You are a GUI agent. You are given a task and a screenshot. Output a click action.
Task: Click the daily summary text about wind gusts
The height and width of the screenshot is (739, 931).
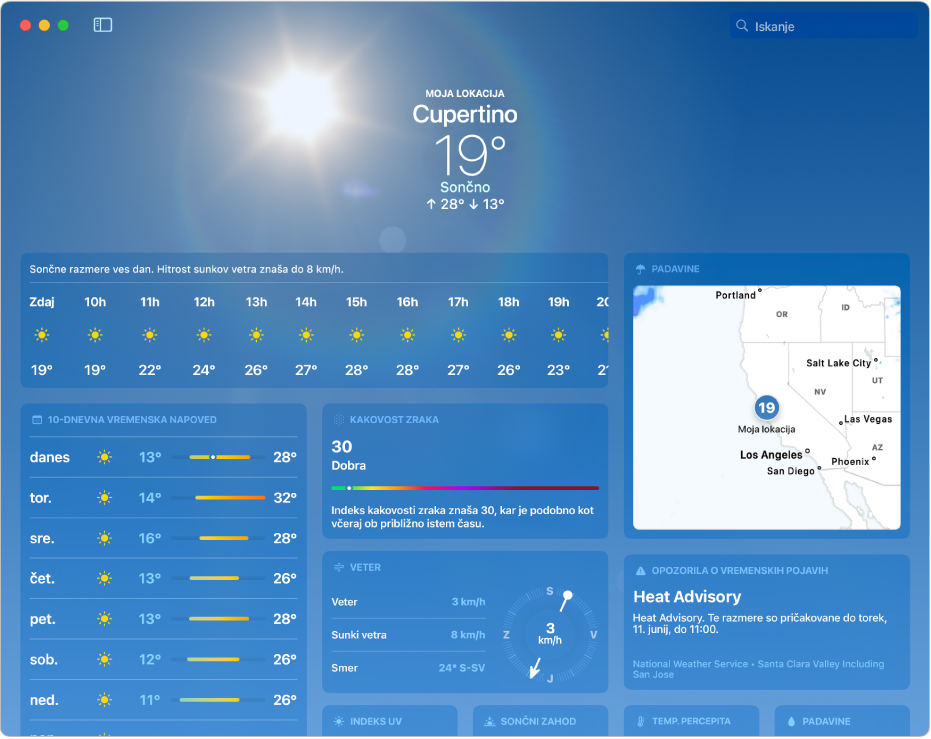pos(186,269)
